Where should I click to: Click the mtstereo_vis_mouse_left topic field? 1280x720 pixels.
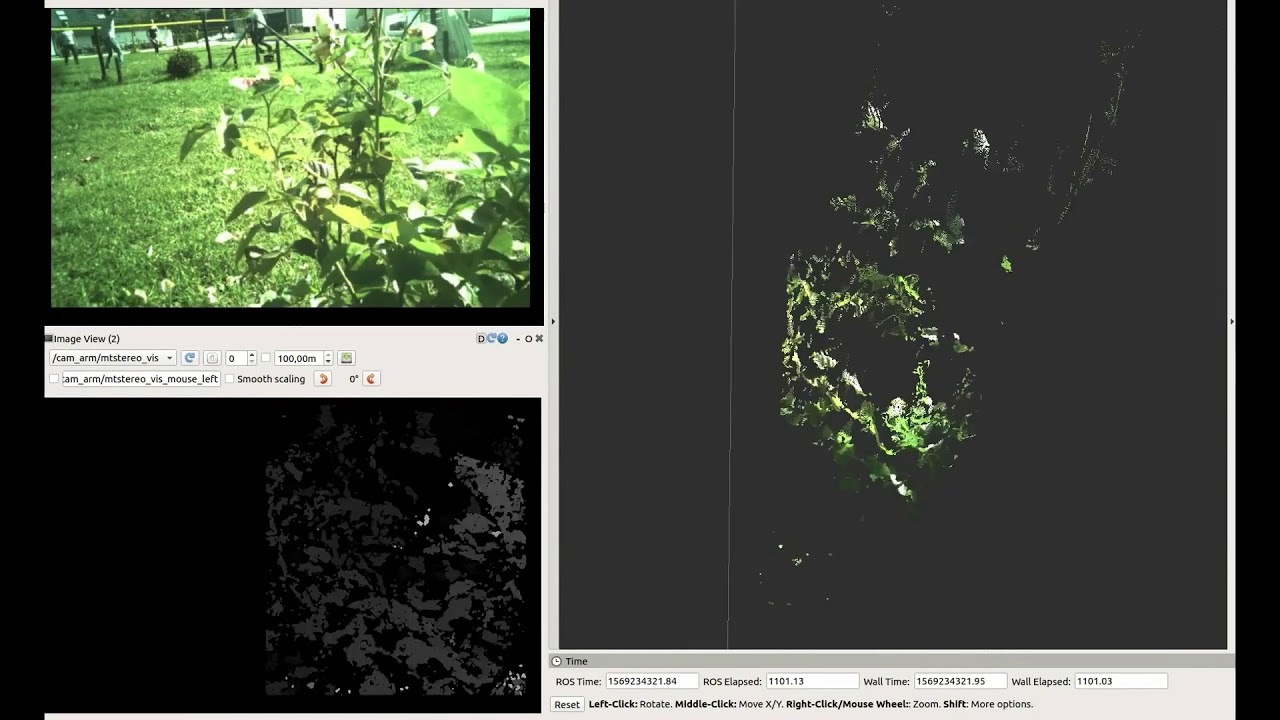(x=141, y=379)
